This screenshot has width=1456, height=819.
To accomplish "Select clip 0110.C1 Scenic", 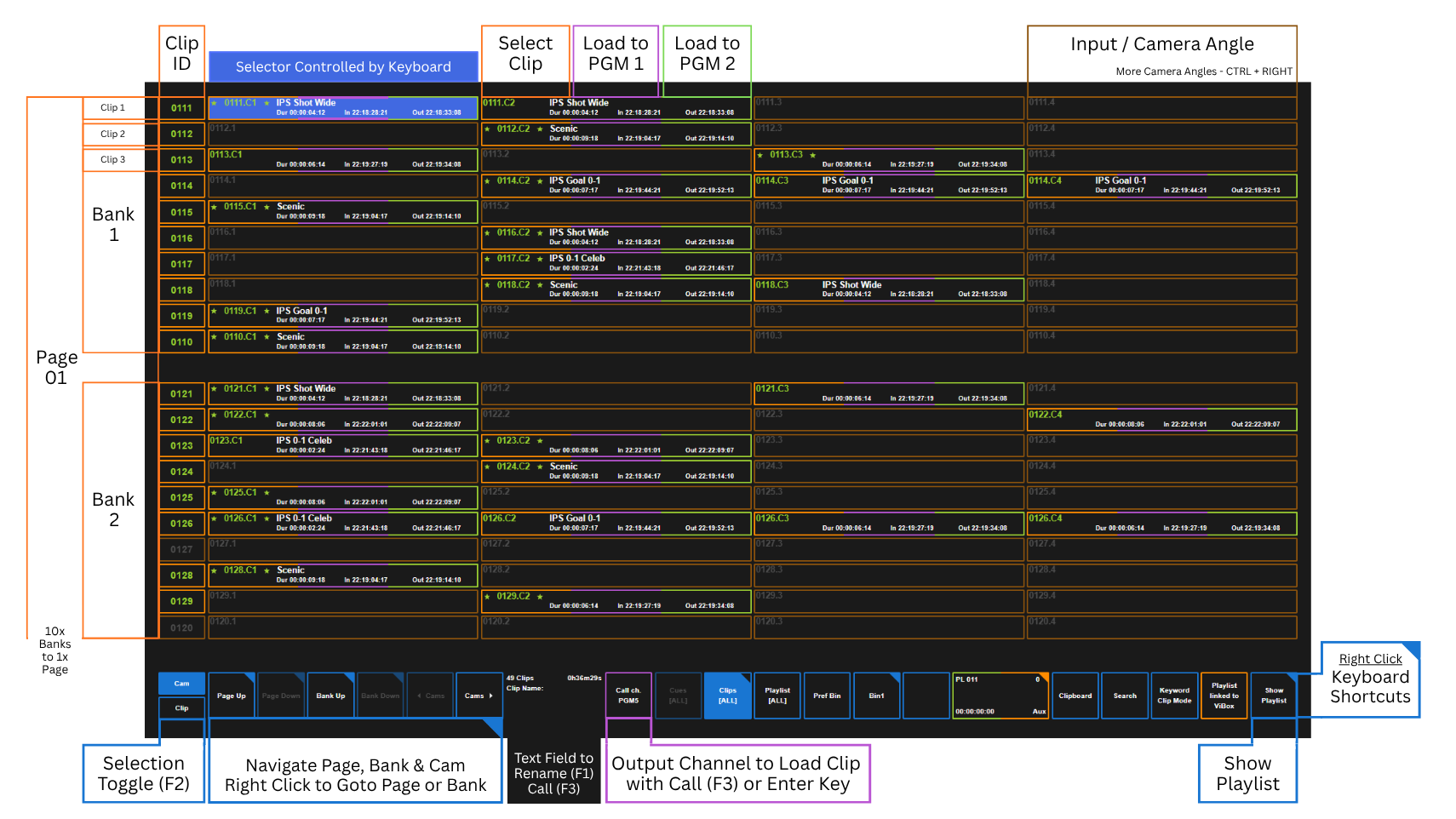I will tap(343, 341).
